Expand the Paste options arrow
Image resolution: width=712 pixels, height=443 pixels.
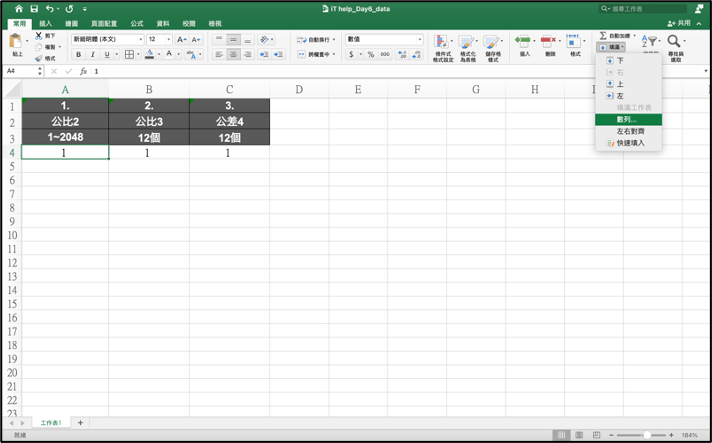27,41
